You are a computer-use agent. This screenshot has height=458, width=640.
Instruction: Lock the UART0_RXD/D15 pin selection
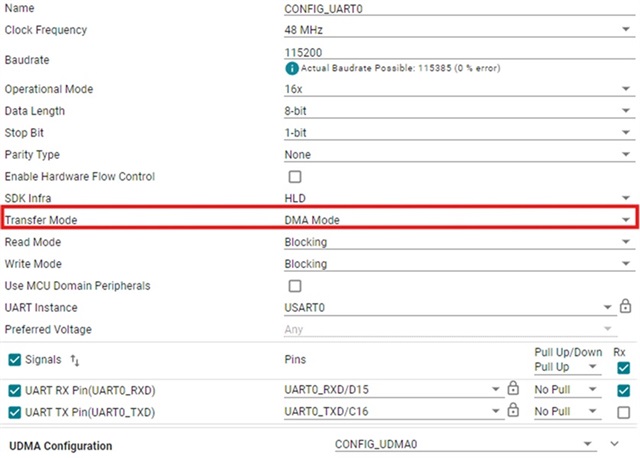513,388
